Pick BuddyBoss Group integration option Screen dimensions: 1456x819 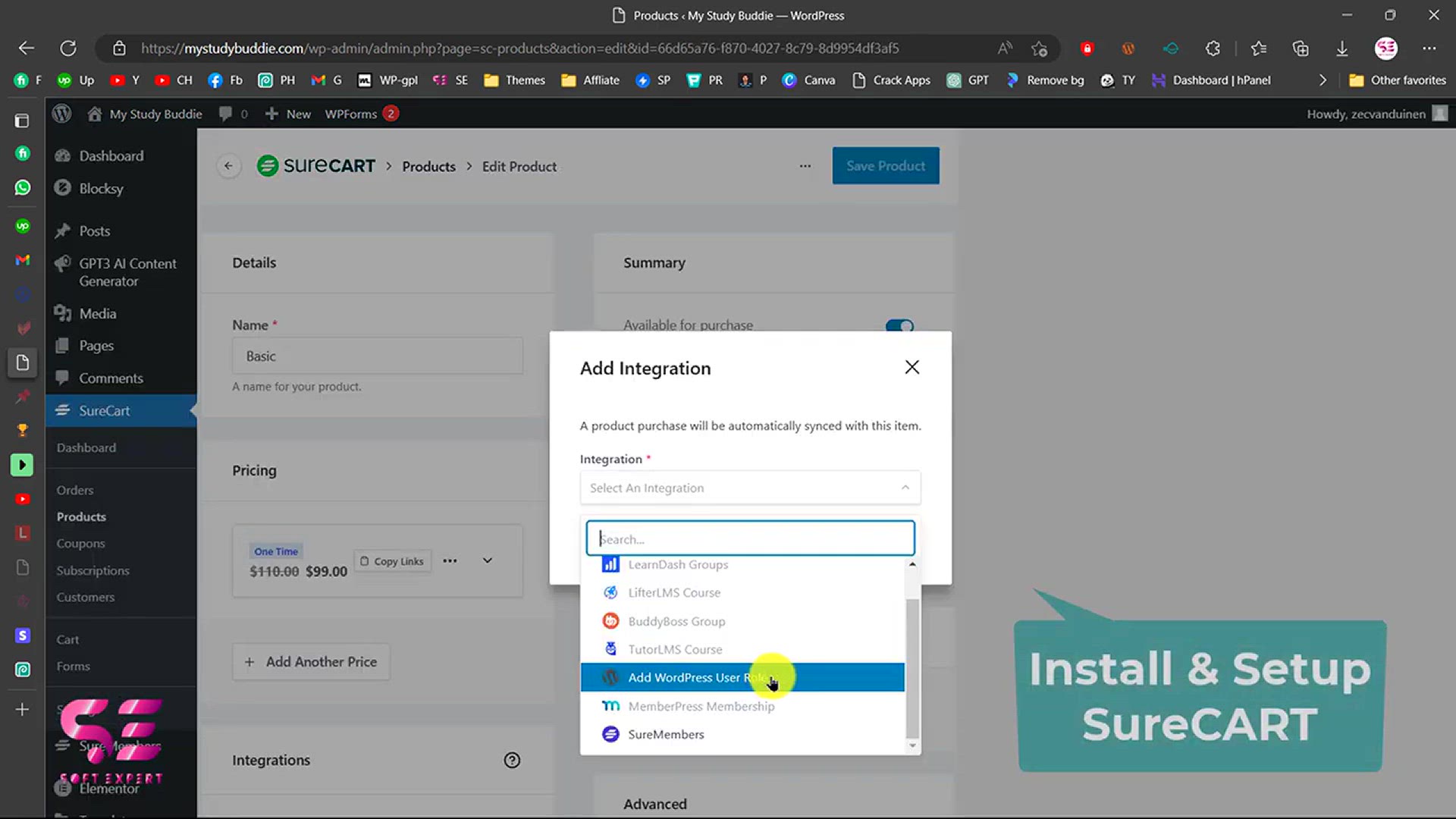742,621
